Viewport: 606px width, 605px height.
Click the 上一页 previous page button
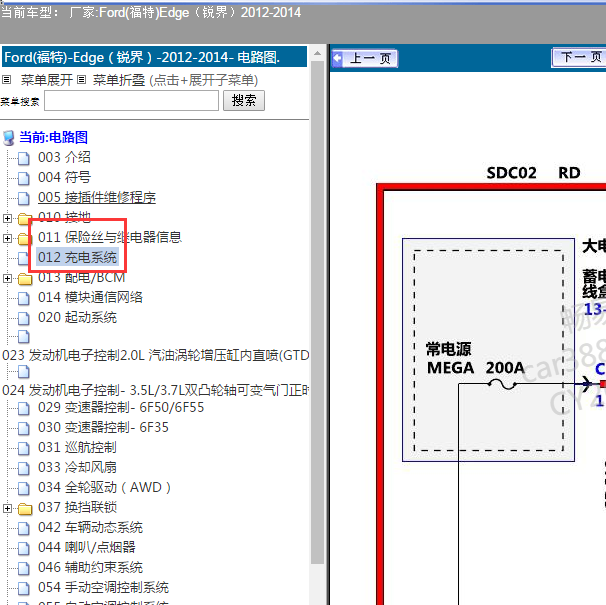365,59
